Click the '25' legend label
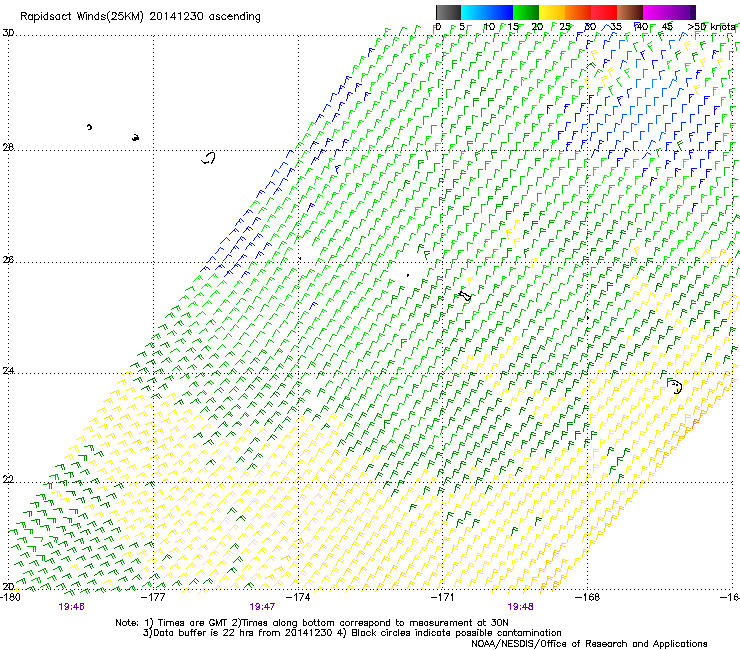This screenshot has height=650, width=740. click(x=565, y=27)
